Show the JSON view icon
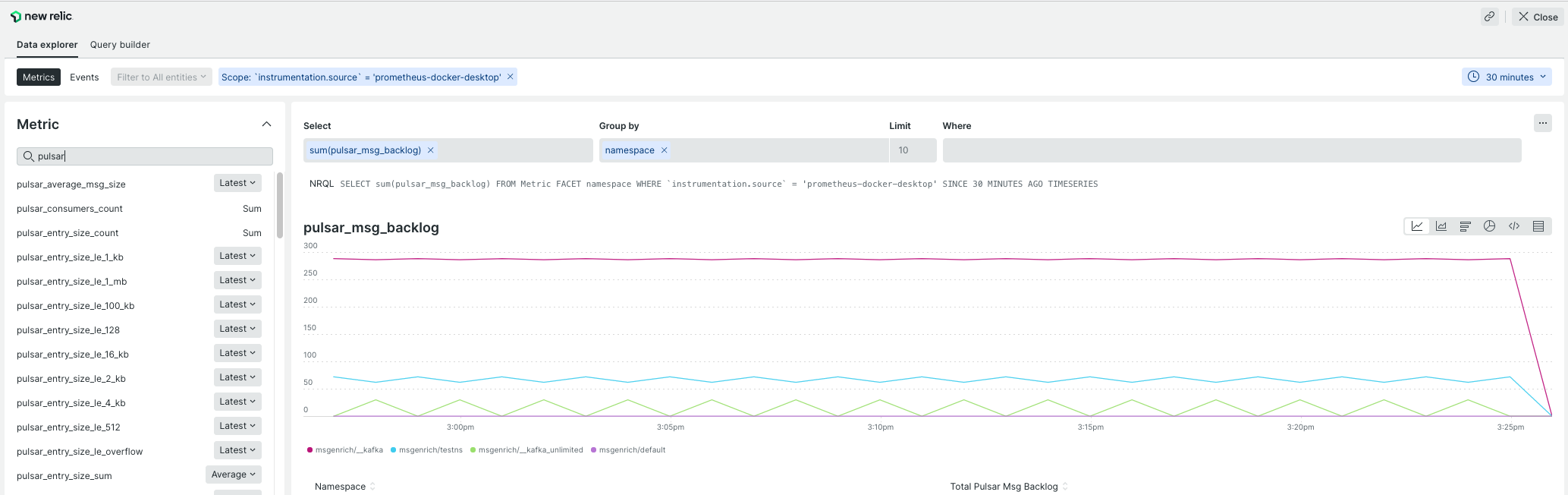 pyautogui.click(x=1514, y=226)
